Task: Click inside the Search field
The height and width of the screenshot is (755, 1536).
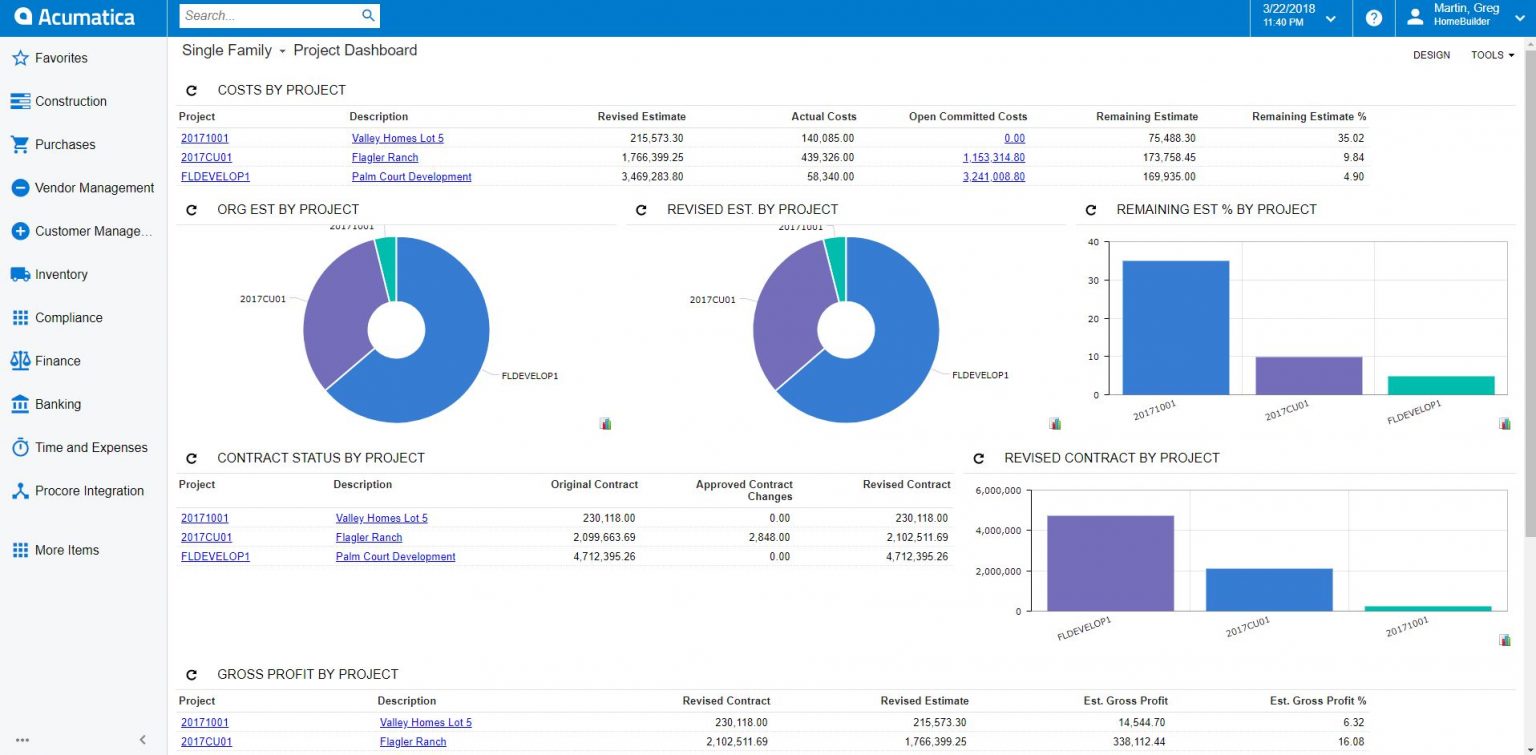Action: click(270, 16)
